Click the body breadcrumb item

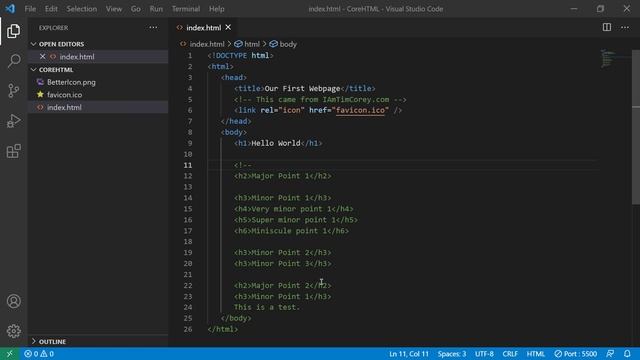click(283, 44)
